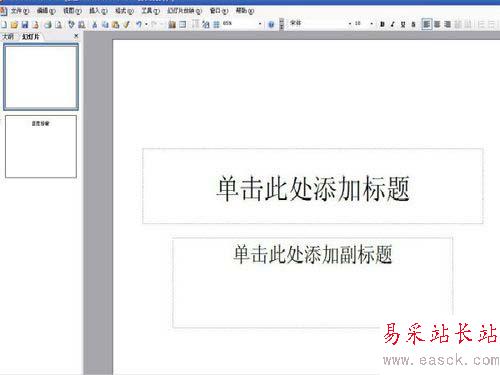The width and height of the screenshot is (500, 375).
Task: Toggle Bold formatting
Action: 382,24
